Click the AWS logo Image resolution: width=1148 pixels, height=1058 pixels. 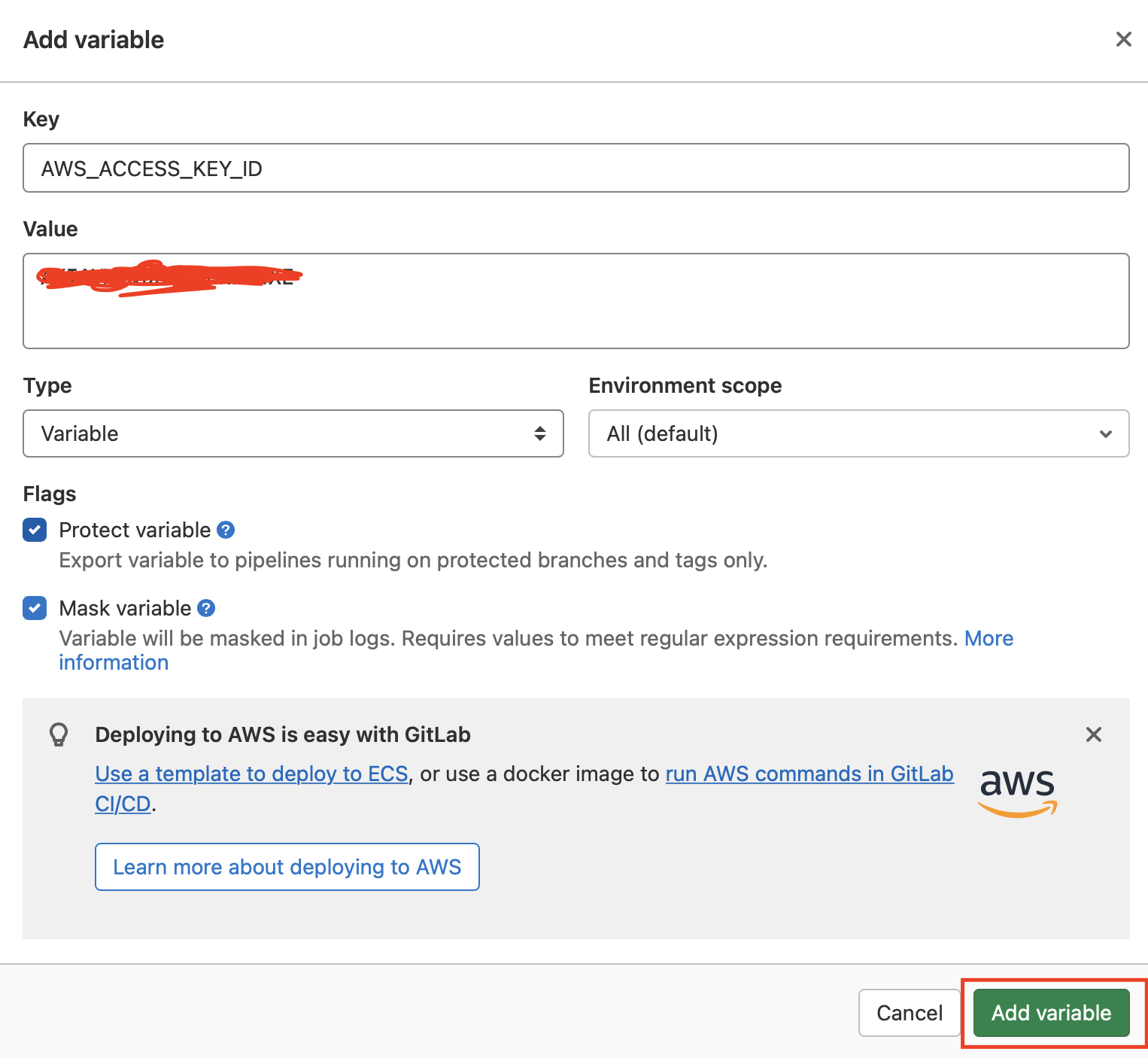tap(1018, 792)
